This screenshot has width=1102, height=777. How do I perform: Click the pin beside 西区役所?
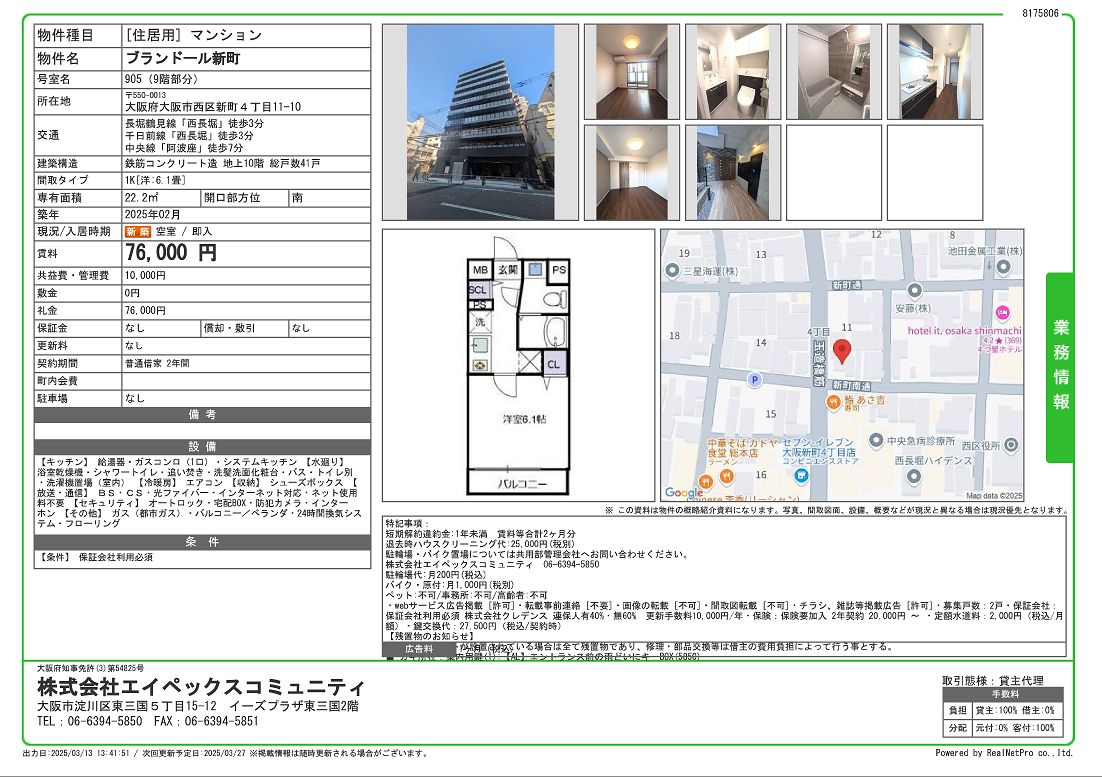point(1011,445)
